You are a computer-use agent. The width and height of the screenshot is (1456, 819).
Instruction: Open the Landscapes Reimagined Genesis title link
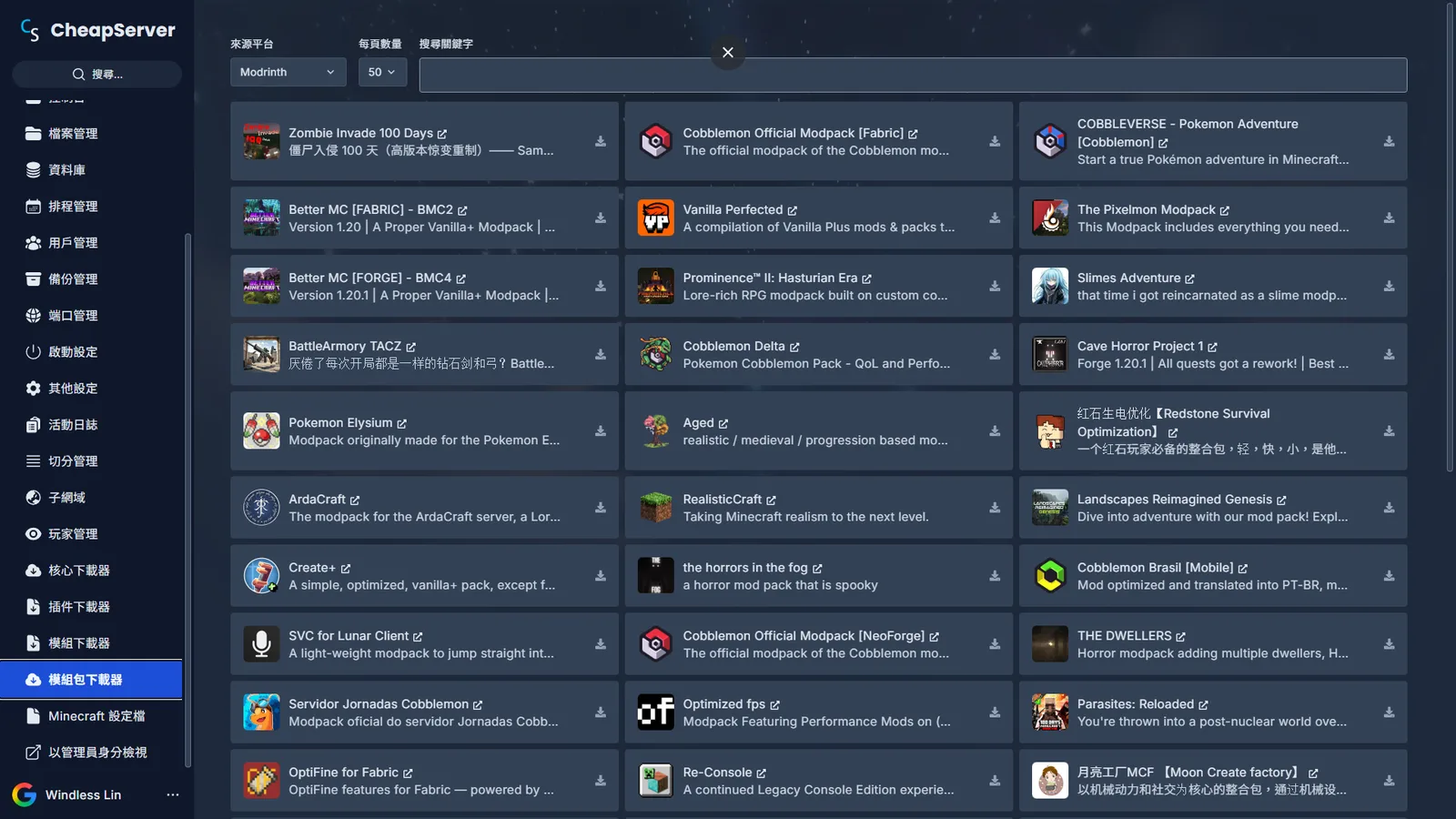(x=1181, y=500)
